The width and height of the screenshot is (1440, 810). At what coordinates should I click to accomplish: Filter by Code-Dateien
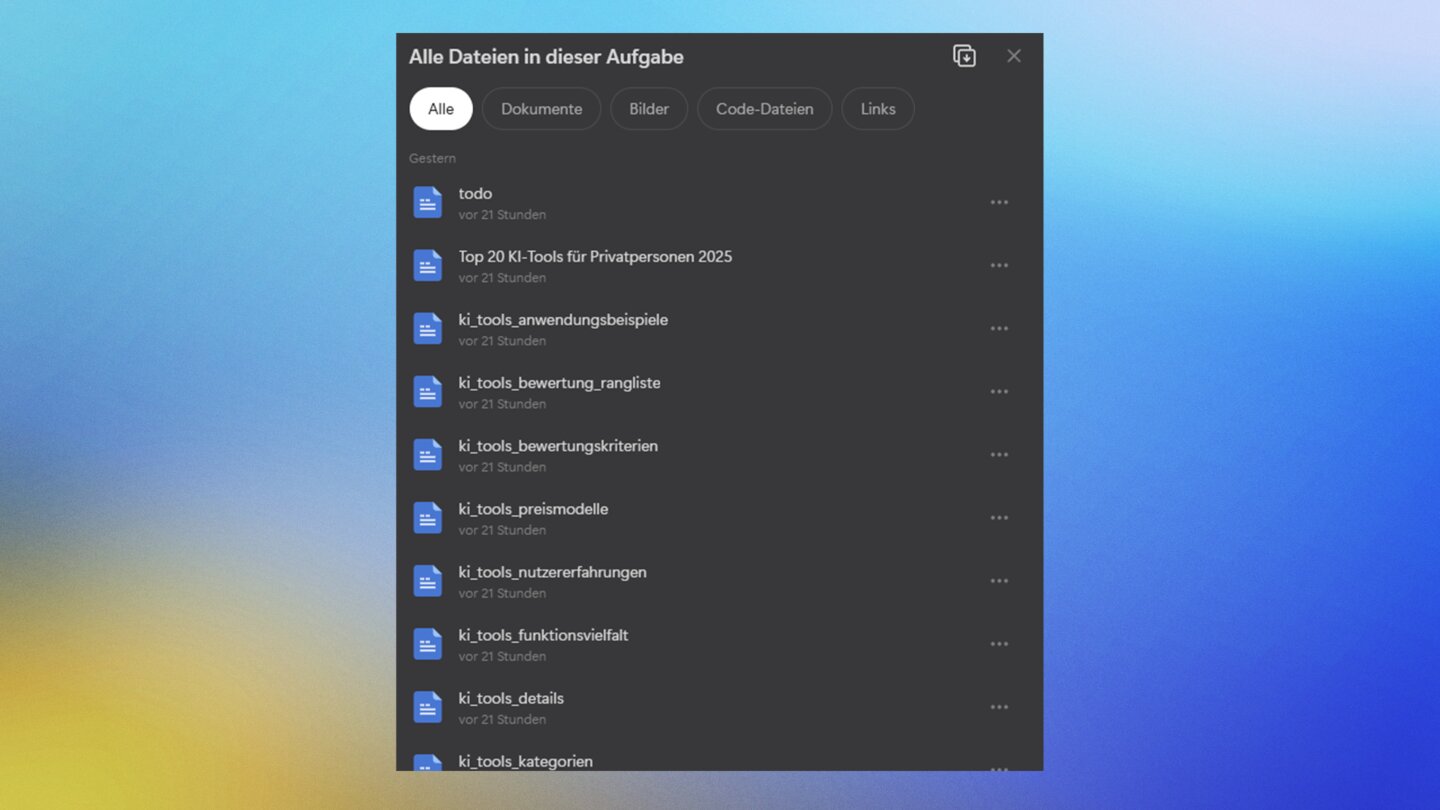[x=764, y=109]
